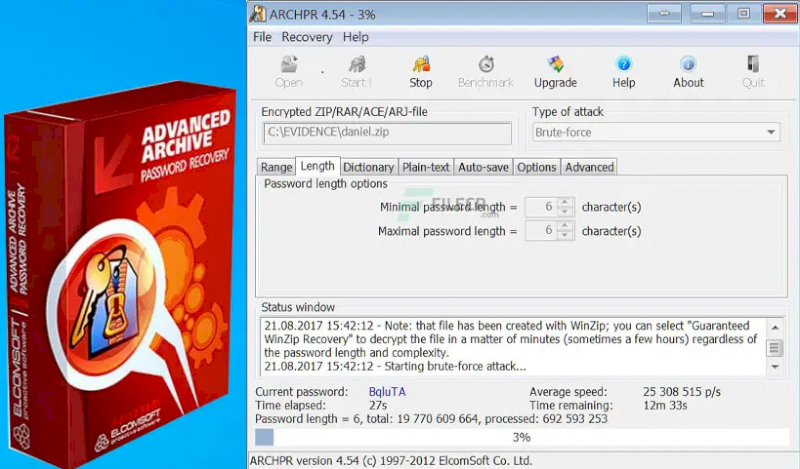The height and width of the screenshot is (469, 800).
Task: Open the Auto-save tab
Action: coord(483,167)
